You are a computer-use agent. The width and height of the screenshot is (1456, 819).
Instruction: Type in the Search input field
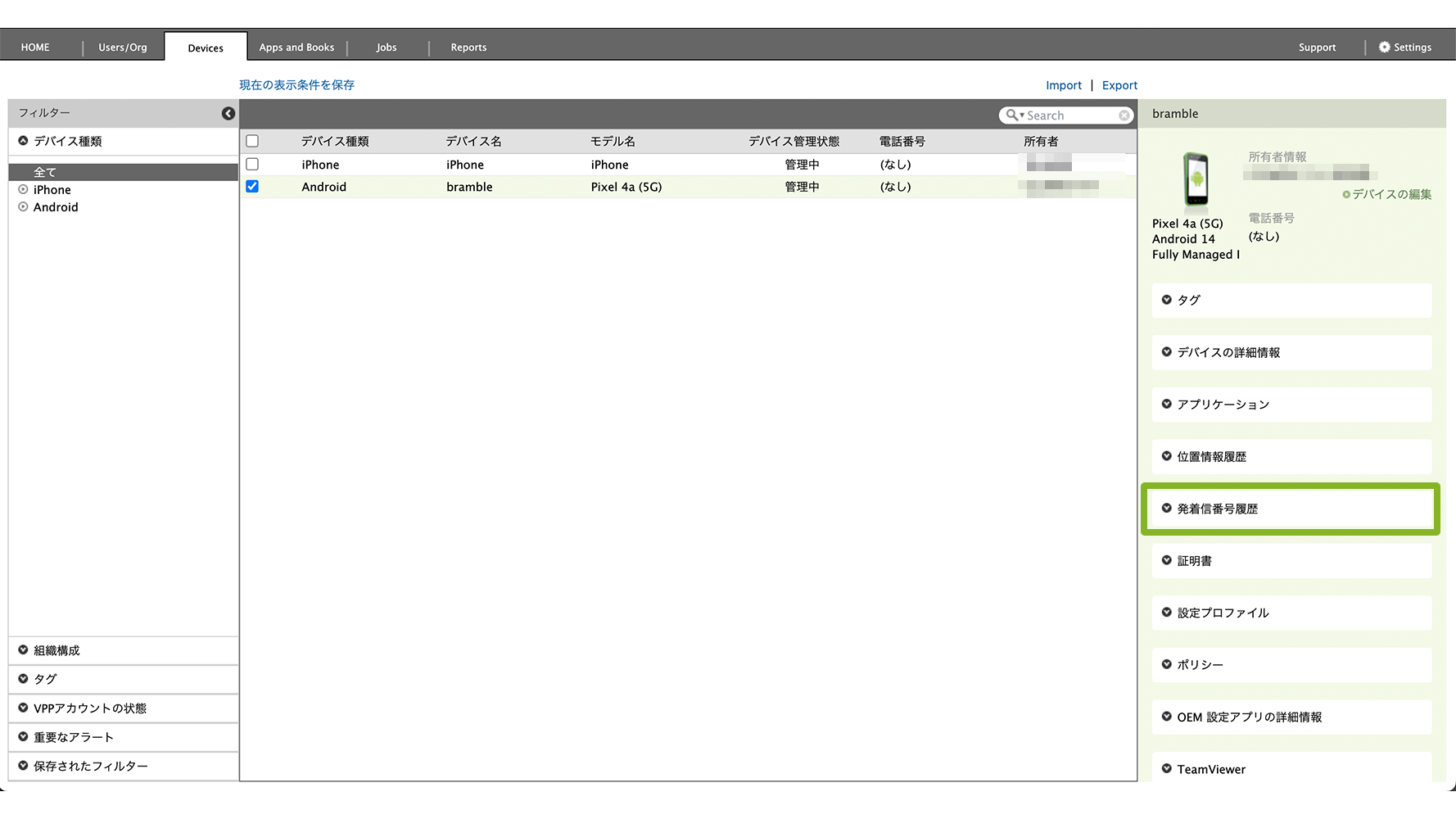pos(1069,115)
